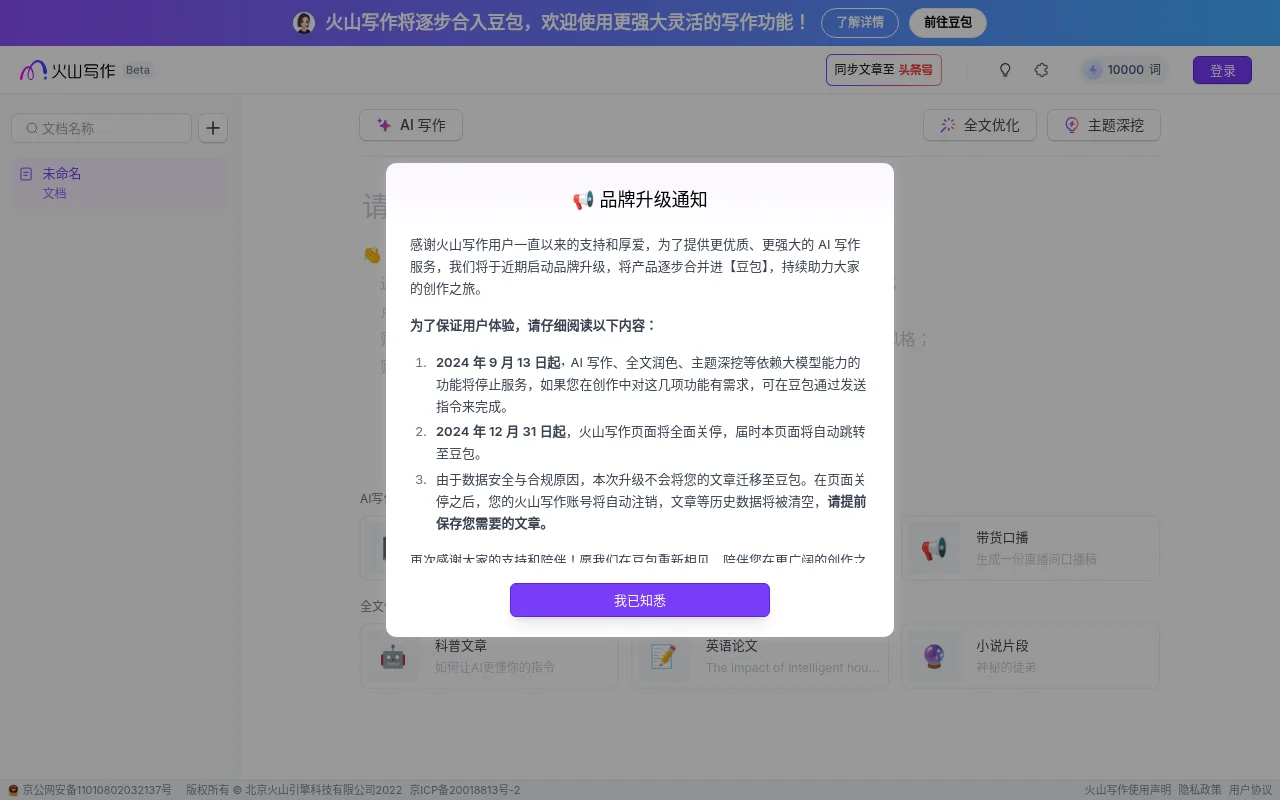The image size is (1280, 800).
Task: Click the 同步文章至头条号 button
Action: click(x=883, y=70)
